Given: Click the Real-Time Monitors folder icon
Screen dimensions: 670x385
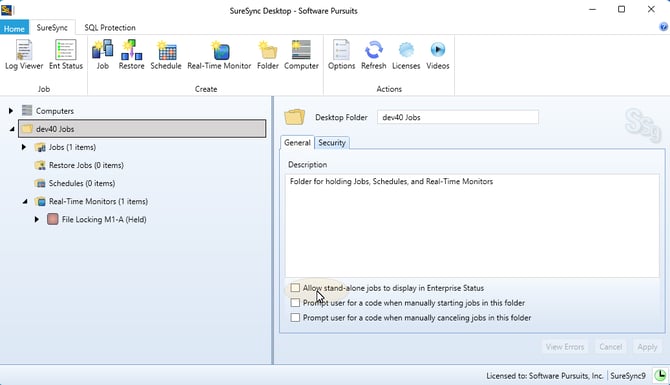Looking at the screenshot, I should [40, 201].
